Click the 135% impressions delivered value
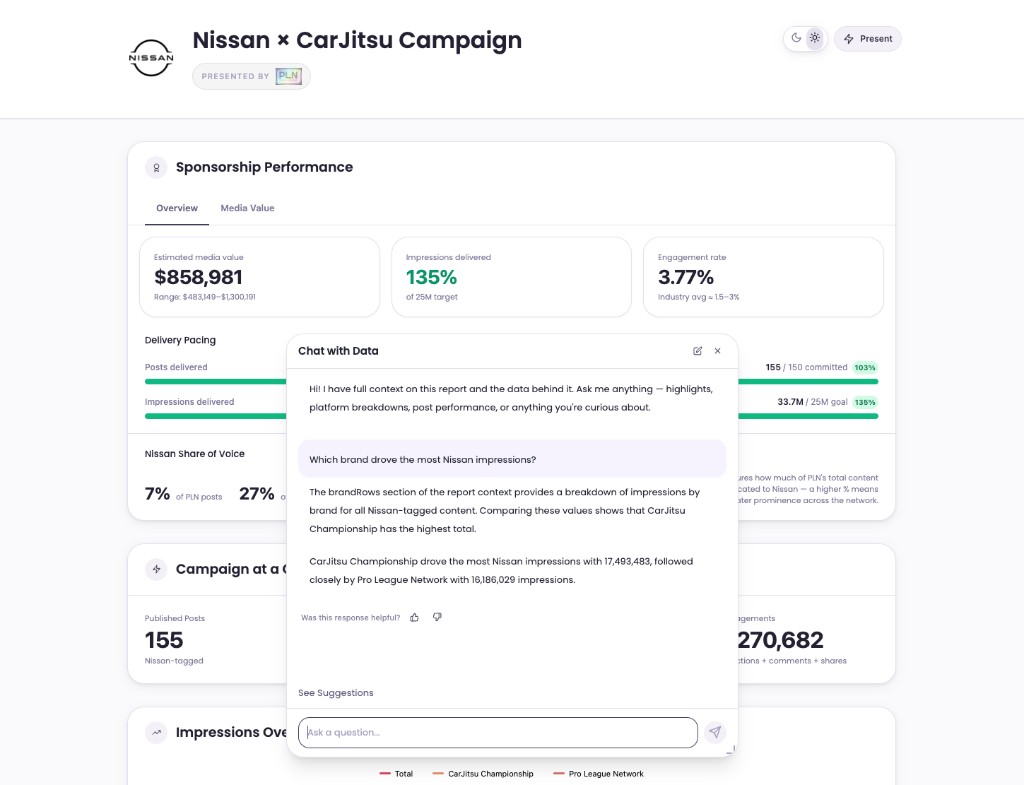The image size is (1024, 785). click(431, 277)
